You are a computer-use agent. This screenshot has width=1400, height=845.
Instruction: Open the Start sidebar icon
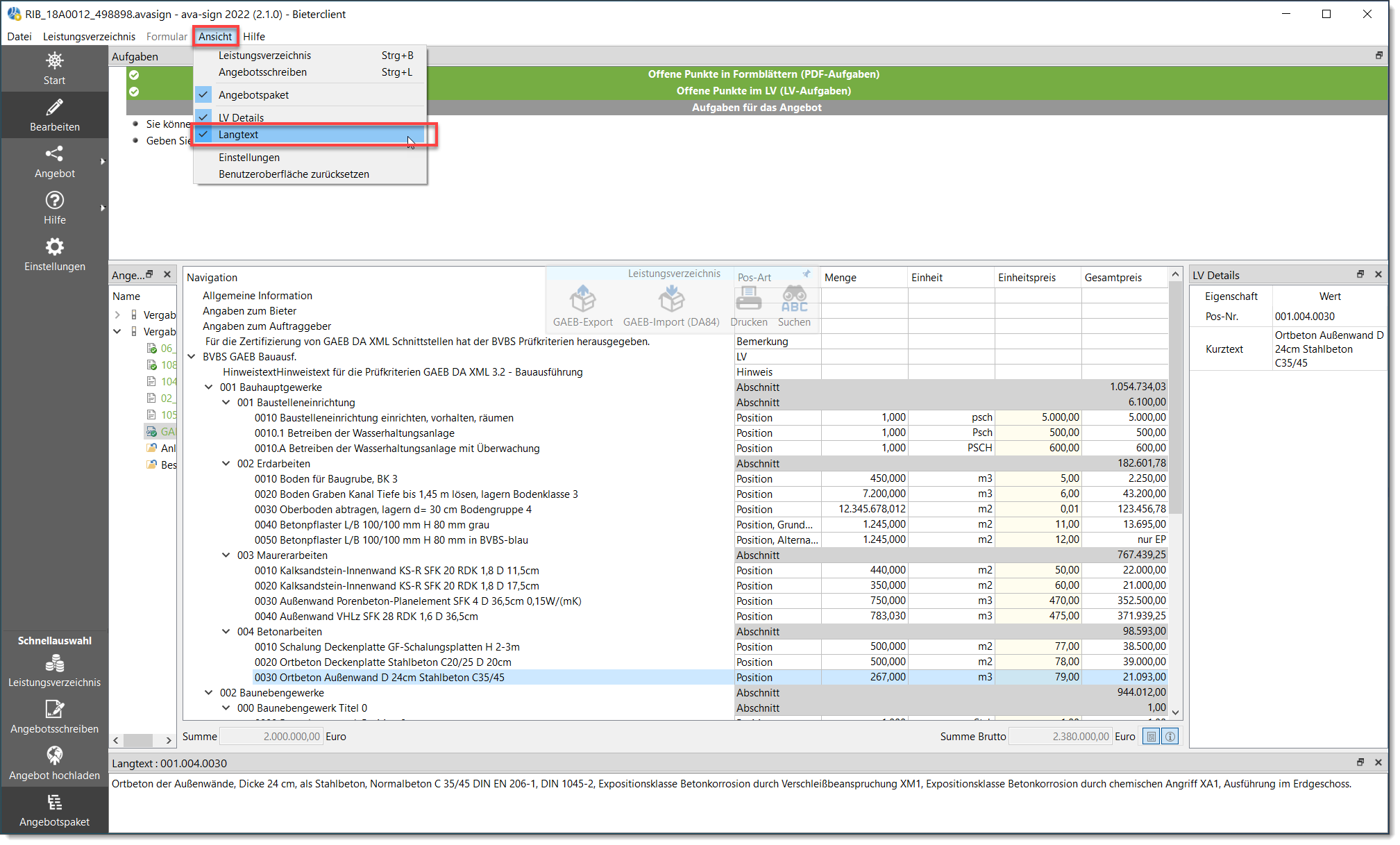coord(54,69)
